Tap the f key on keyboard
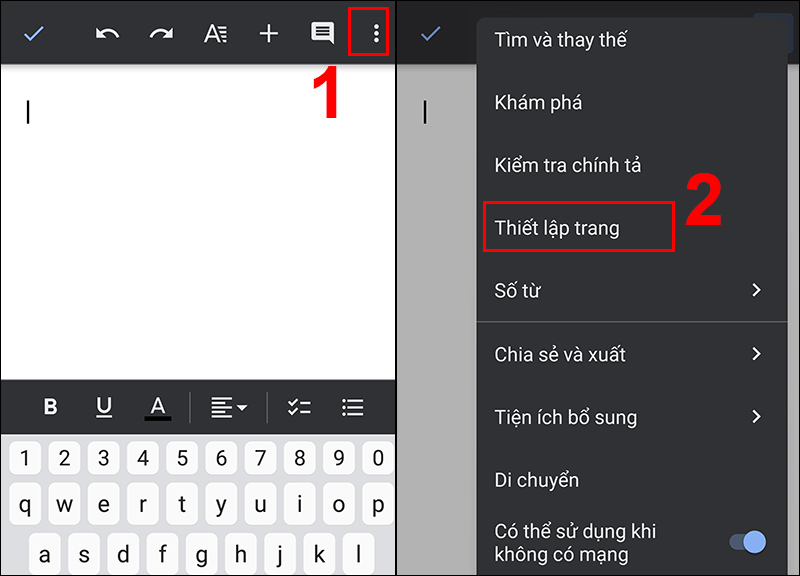Screen dimensions: 800x576 [162, 554]
